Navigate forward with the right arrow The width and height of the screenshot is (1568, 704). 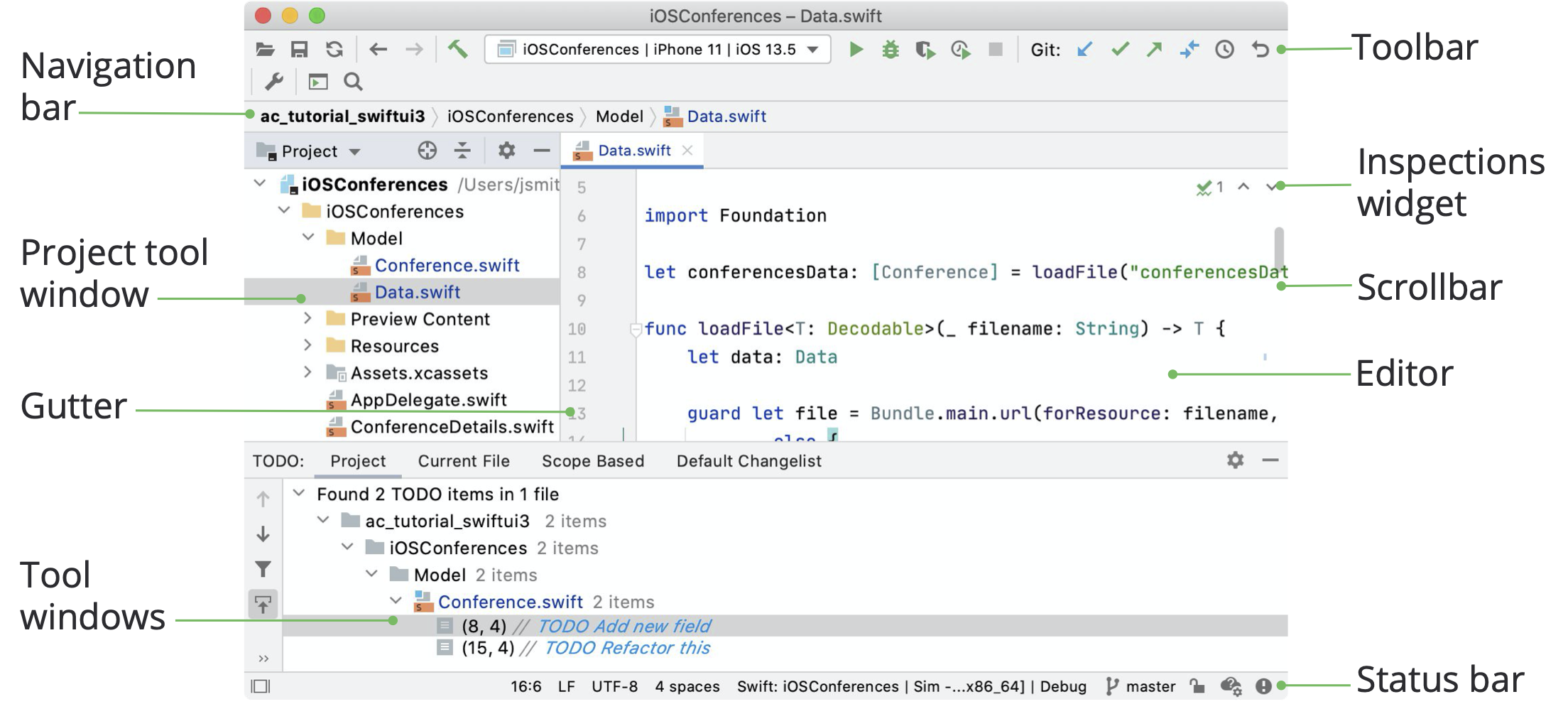click(414, 49)
